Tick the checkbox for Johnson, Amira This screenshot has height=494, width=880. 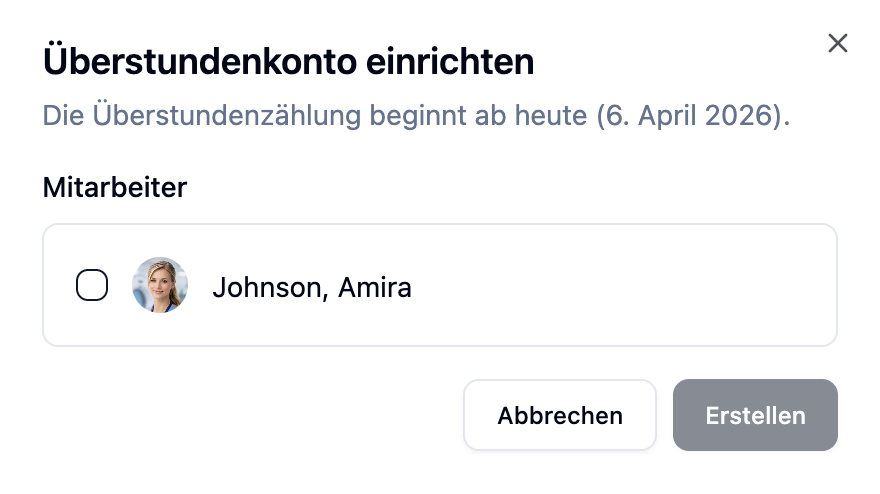(92, 286)
